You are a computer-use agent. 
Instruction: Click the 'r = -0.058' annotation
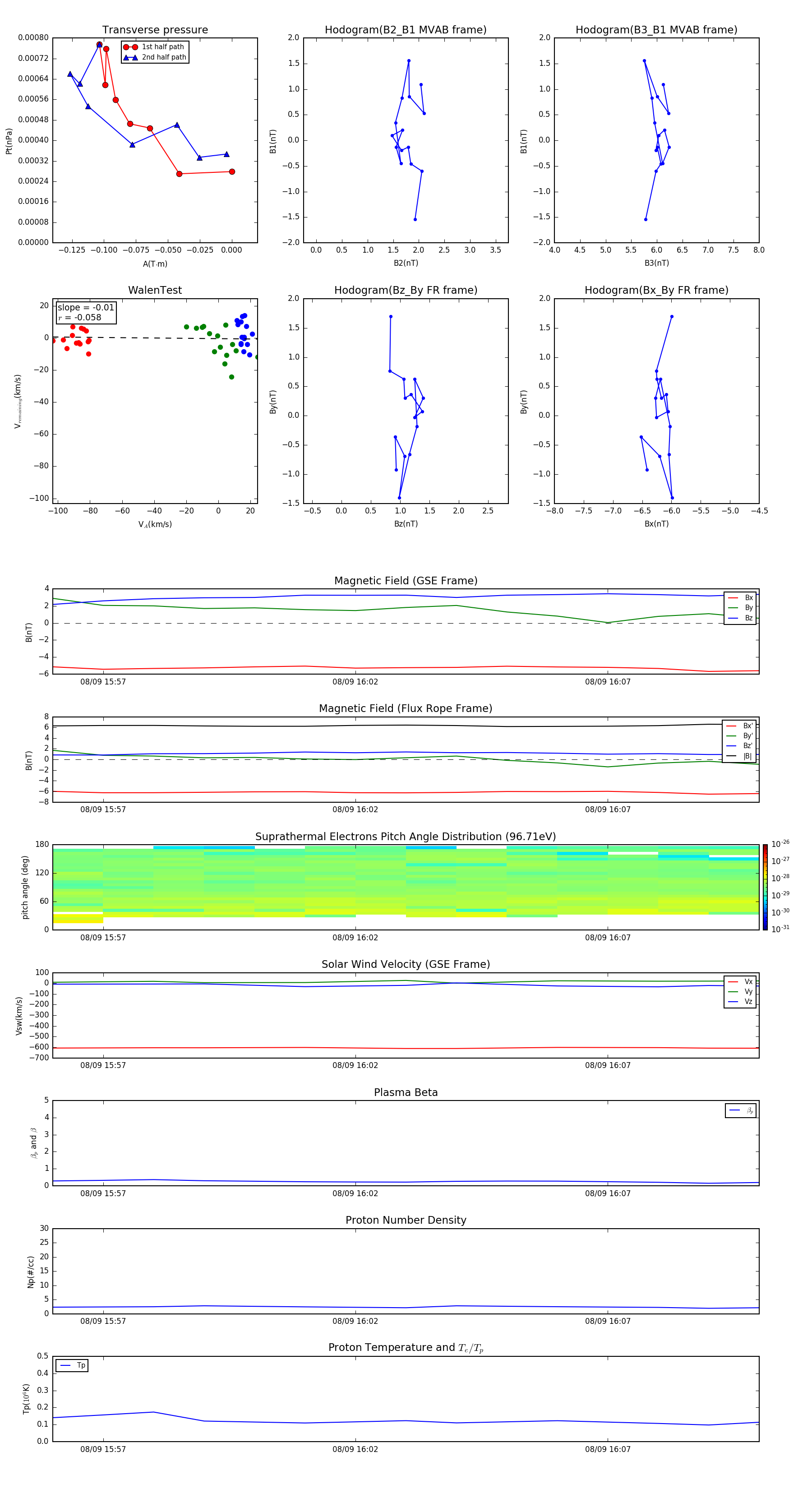[80, 317]
